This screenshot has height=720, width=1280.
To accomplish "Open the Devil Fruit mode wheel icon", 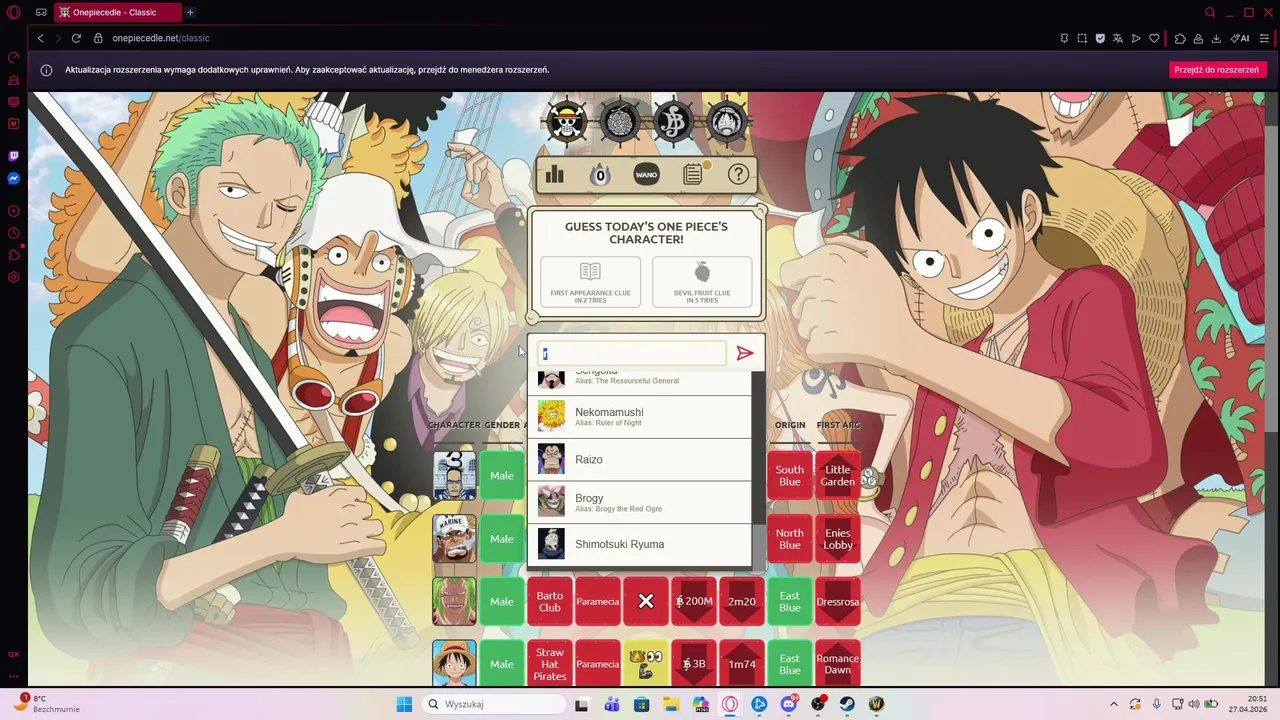I will tap(620, 123).
